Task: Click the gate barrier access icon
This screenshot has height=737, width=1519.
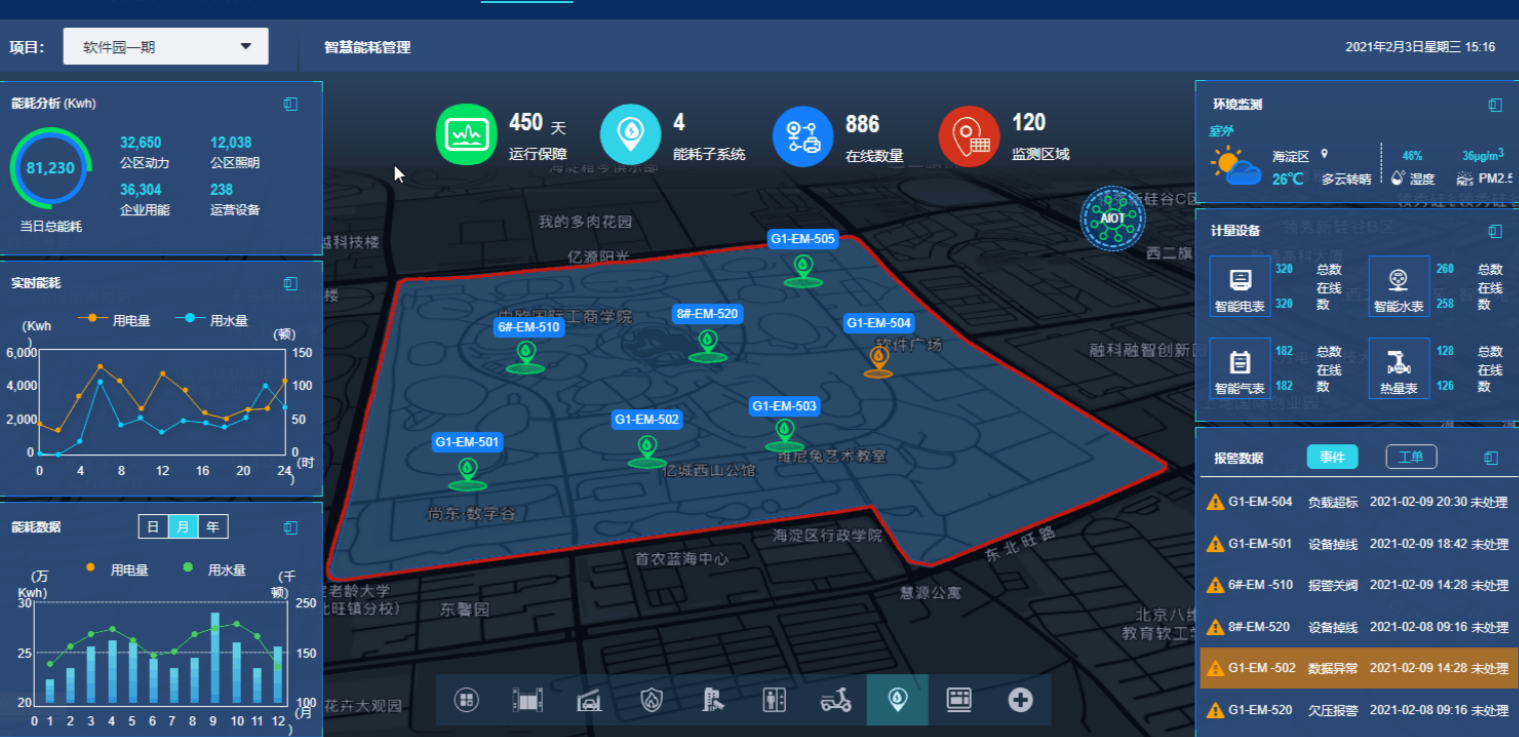Action: (x=527, y=700)
